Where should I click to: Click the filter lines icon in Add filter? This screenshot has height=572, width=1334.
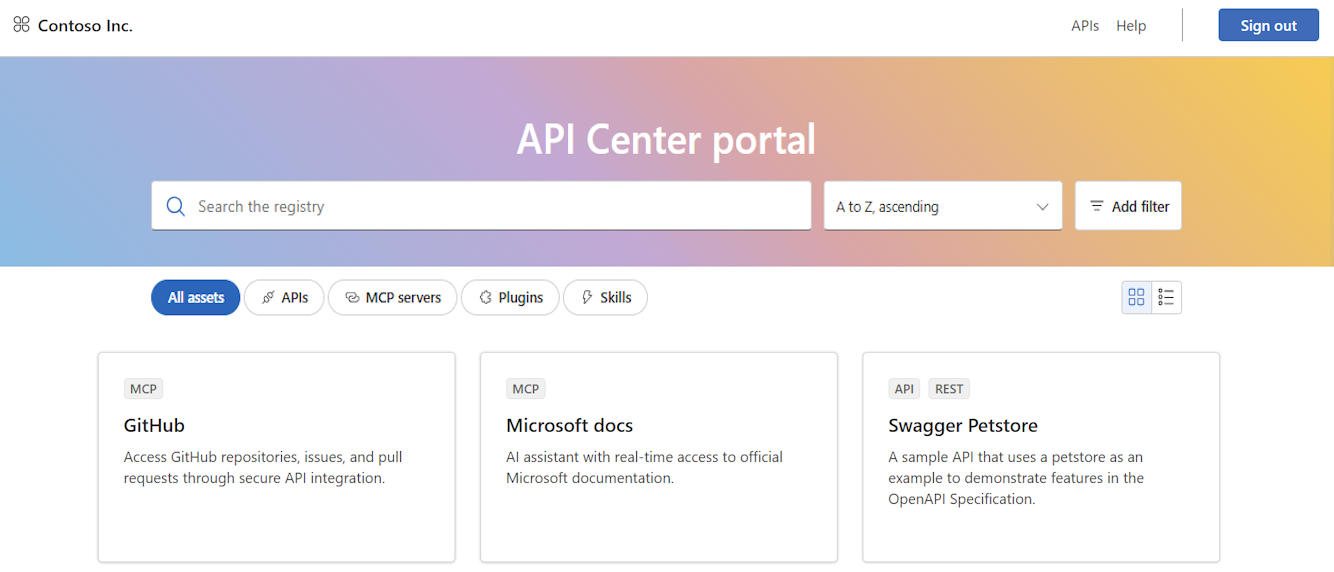[x=1097, y=206]
